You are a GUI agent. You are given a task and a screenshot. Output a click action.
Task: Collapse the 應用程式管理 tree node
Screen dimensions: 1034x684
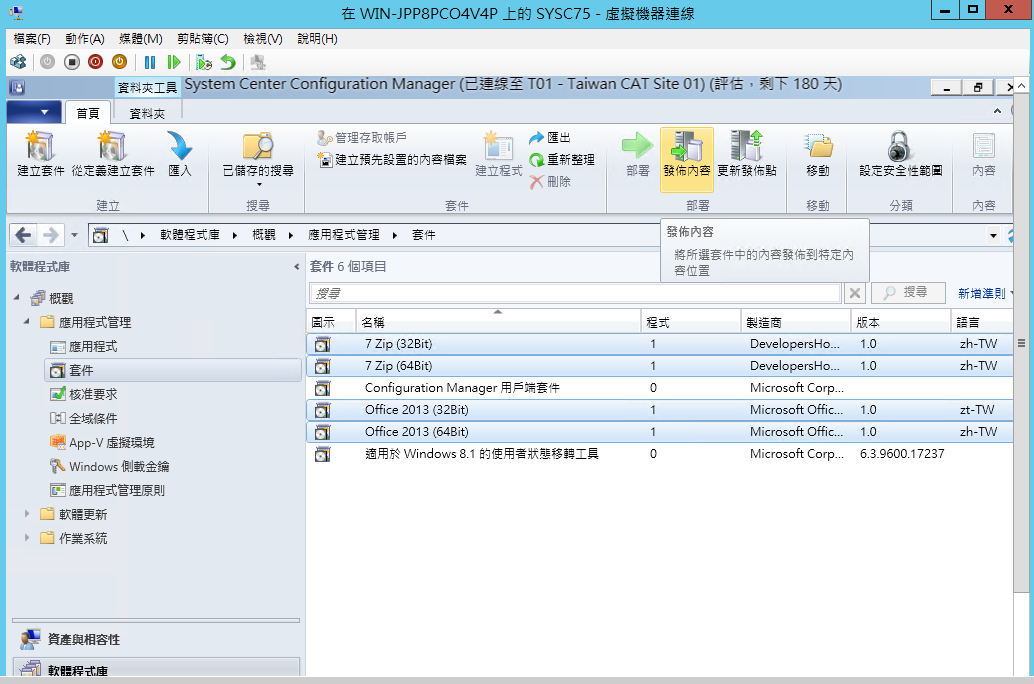(27, 321)
